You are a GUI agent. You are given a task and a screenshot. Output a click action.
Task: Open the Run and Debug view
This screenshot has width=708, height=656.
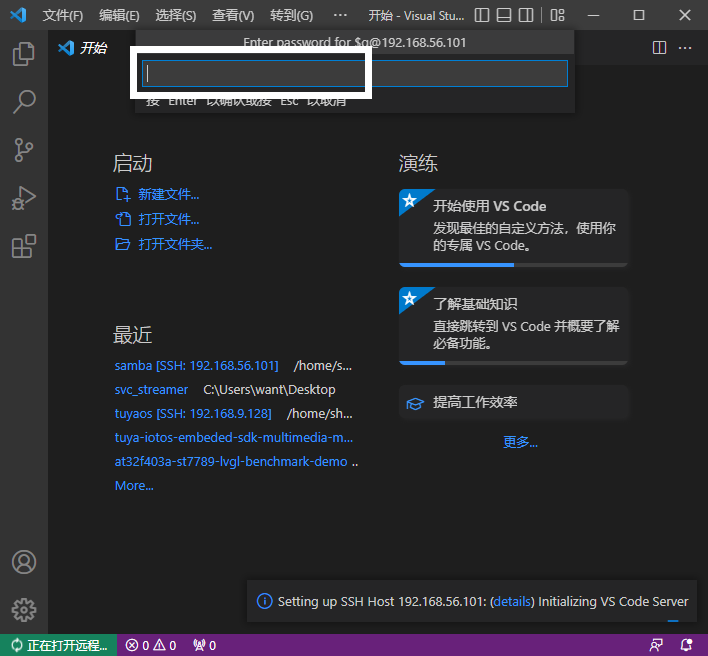tap(23, 198)
